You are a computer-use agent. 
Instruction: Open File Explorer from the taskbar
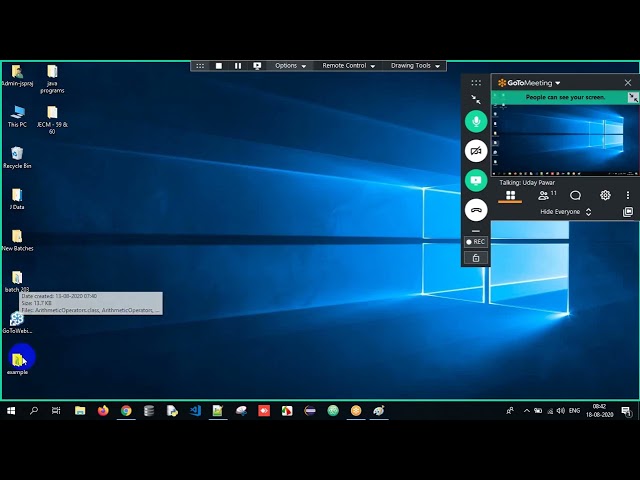(x=80, y=411)
